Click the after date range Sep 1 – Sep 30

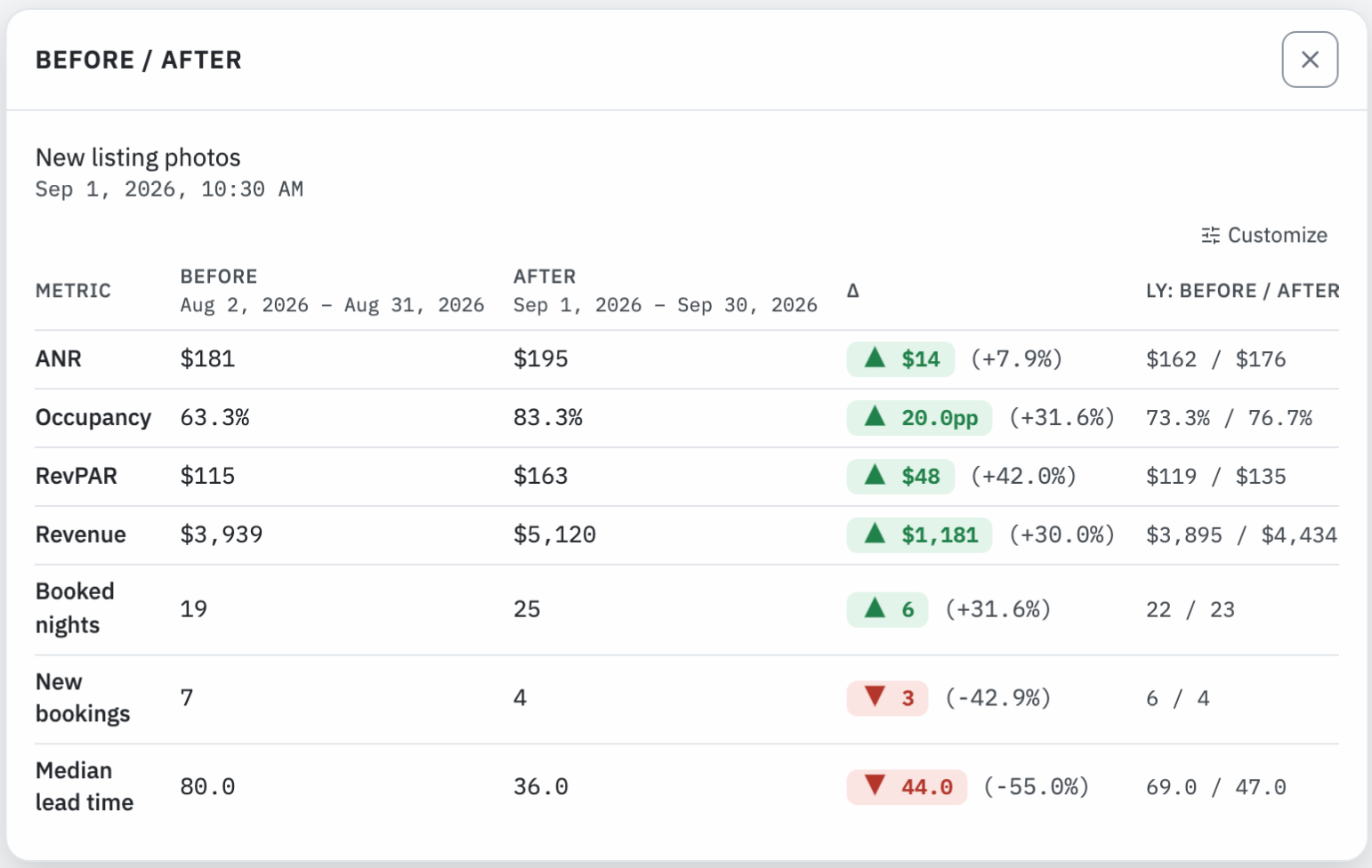coord(666,305)
